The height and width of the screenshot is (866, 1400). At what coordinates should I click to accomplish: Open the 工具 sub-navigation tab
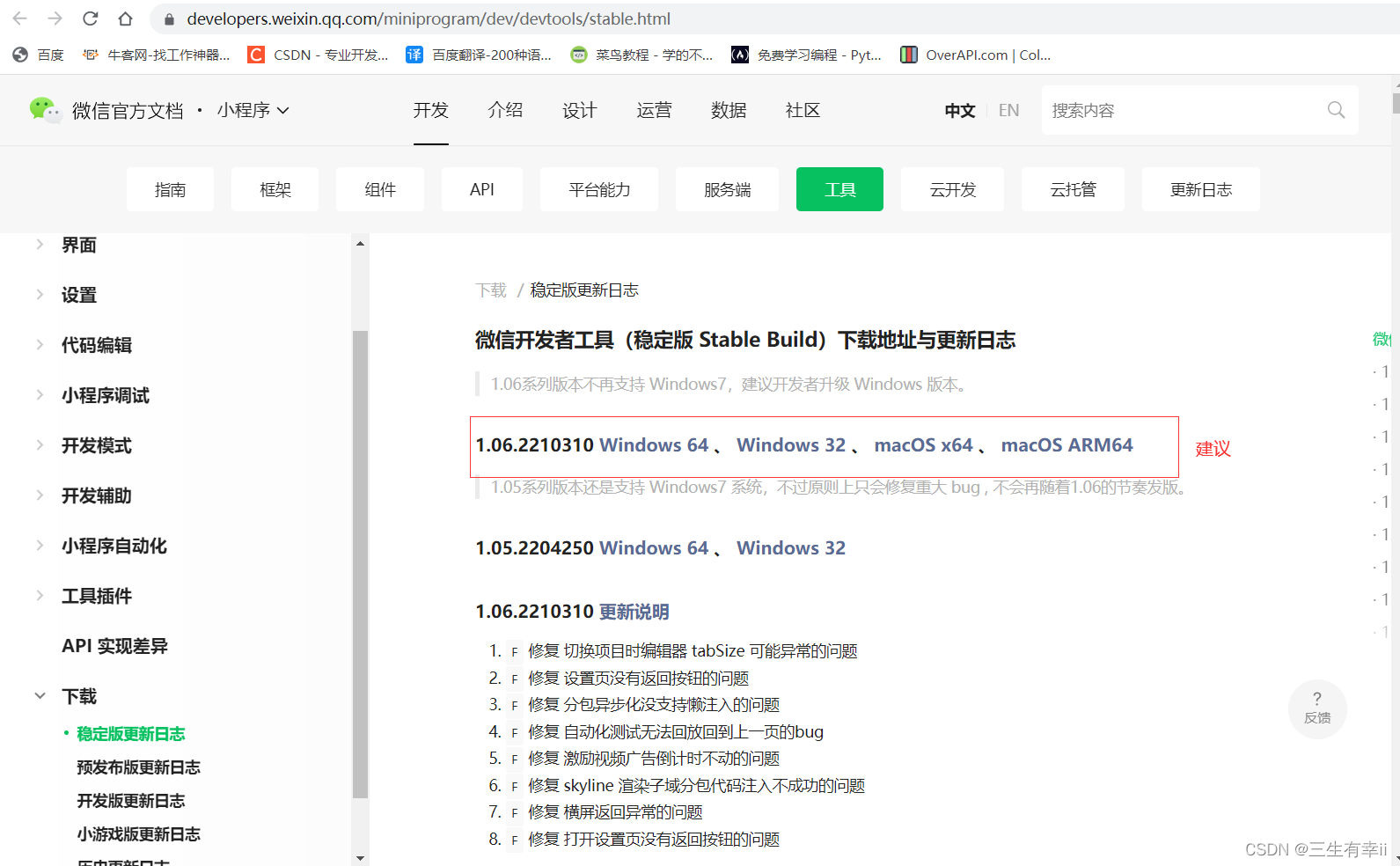[x=839, y=189]
